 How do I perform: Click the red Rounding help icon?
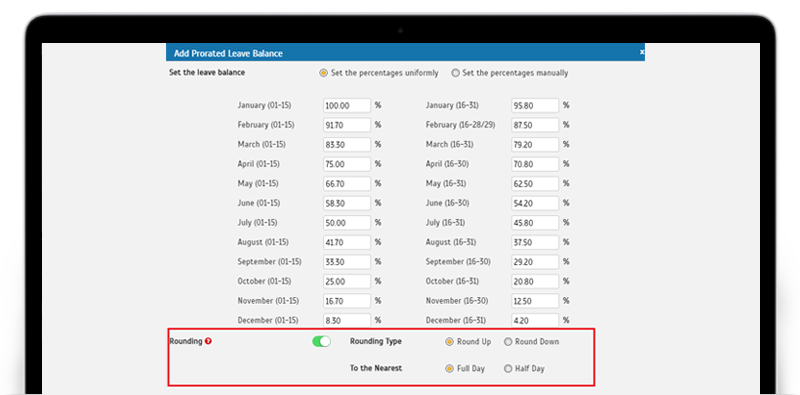[208, 341]
